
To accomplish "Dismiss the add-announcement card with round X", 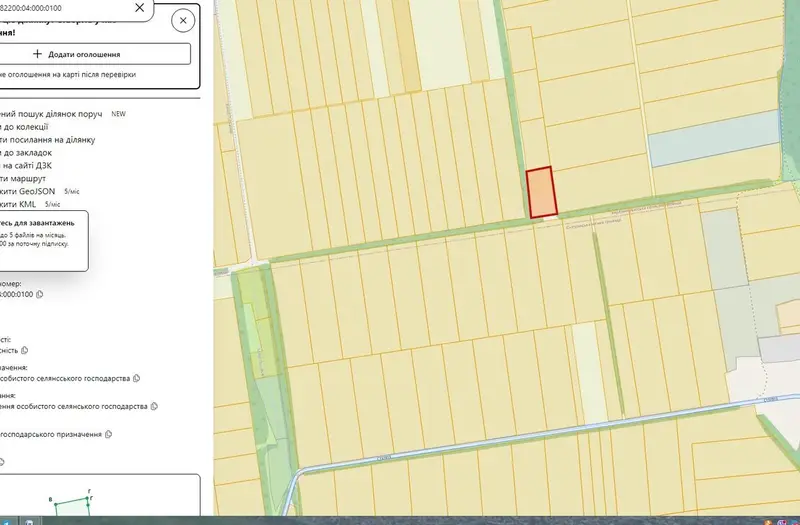I will (183, 21).
